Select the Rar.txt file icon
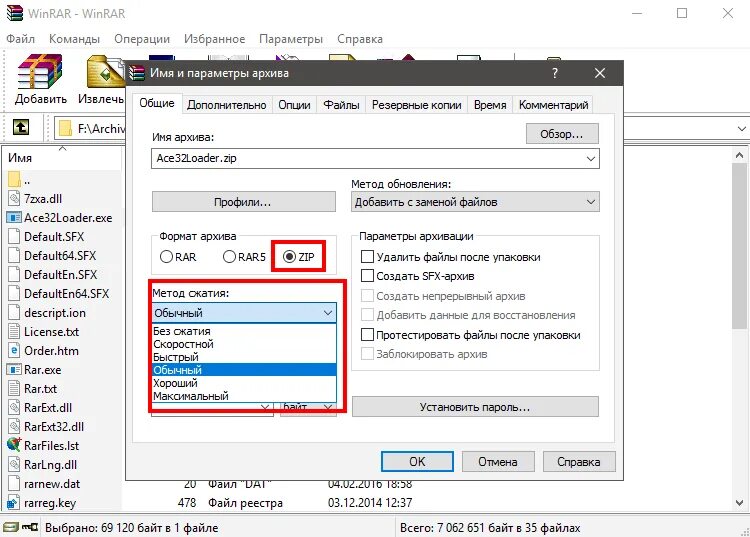Screen dimensions: 750x537 pyautogui.click(x=14, y=389)
